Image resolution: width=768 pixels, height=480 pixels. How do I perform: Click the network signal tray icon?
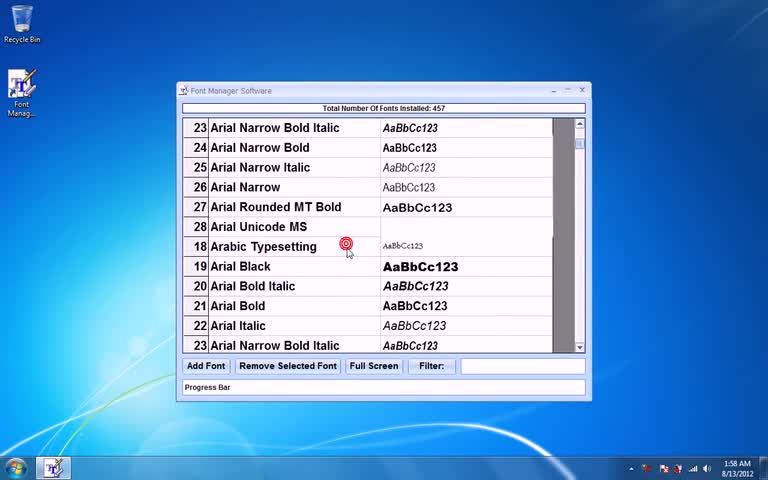(692, 469)
